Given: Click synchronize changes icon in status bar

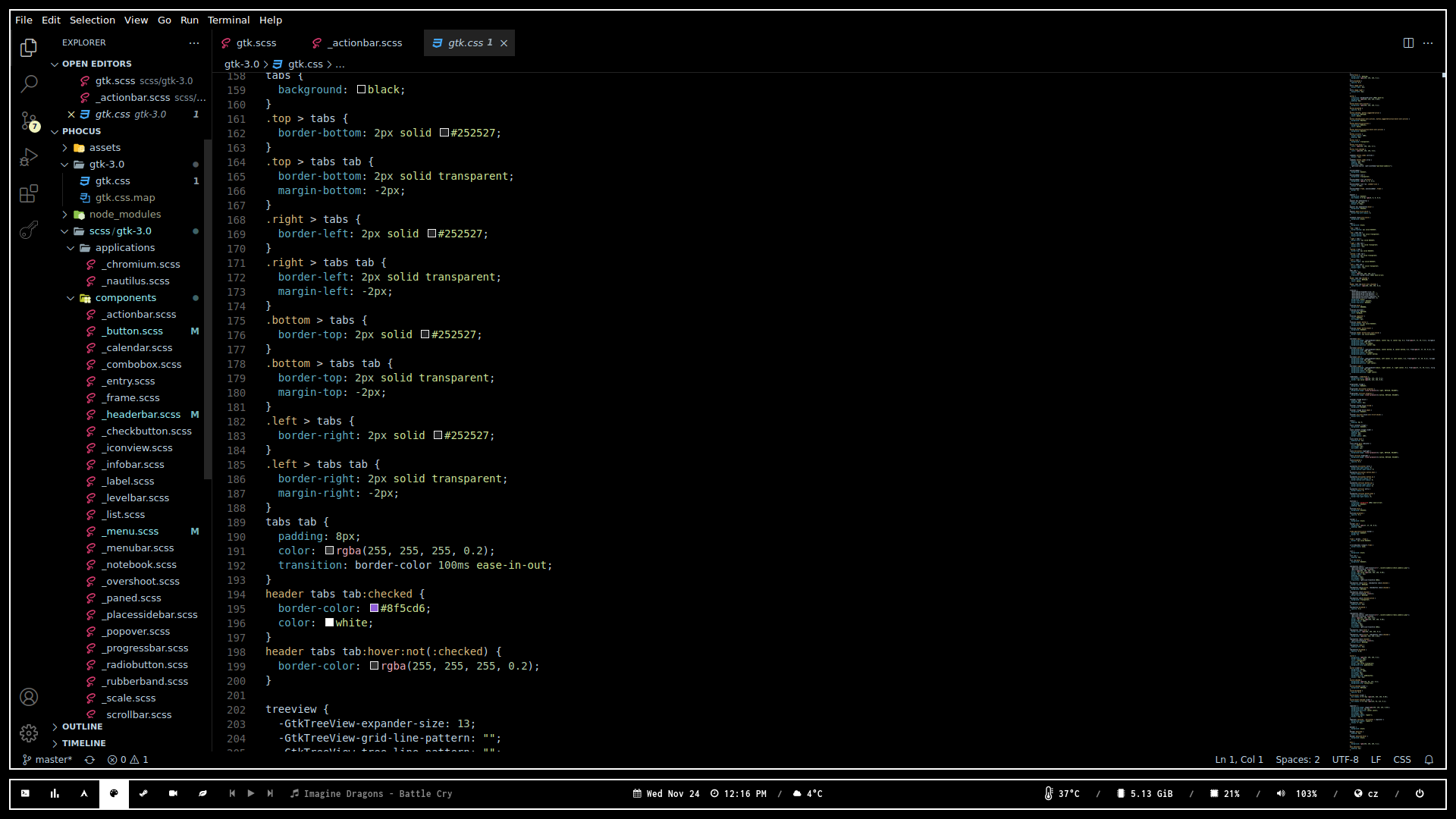Looking at the screenshot, I should [x=89, y=760].
